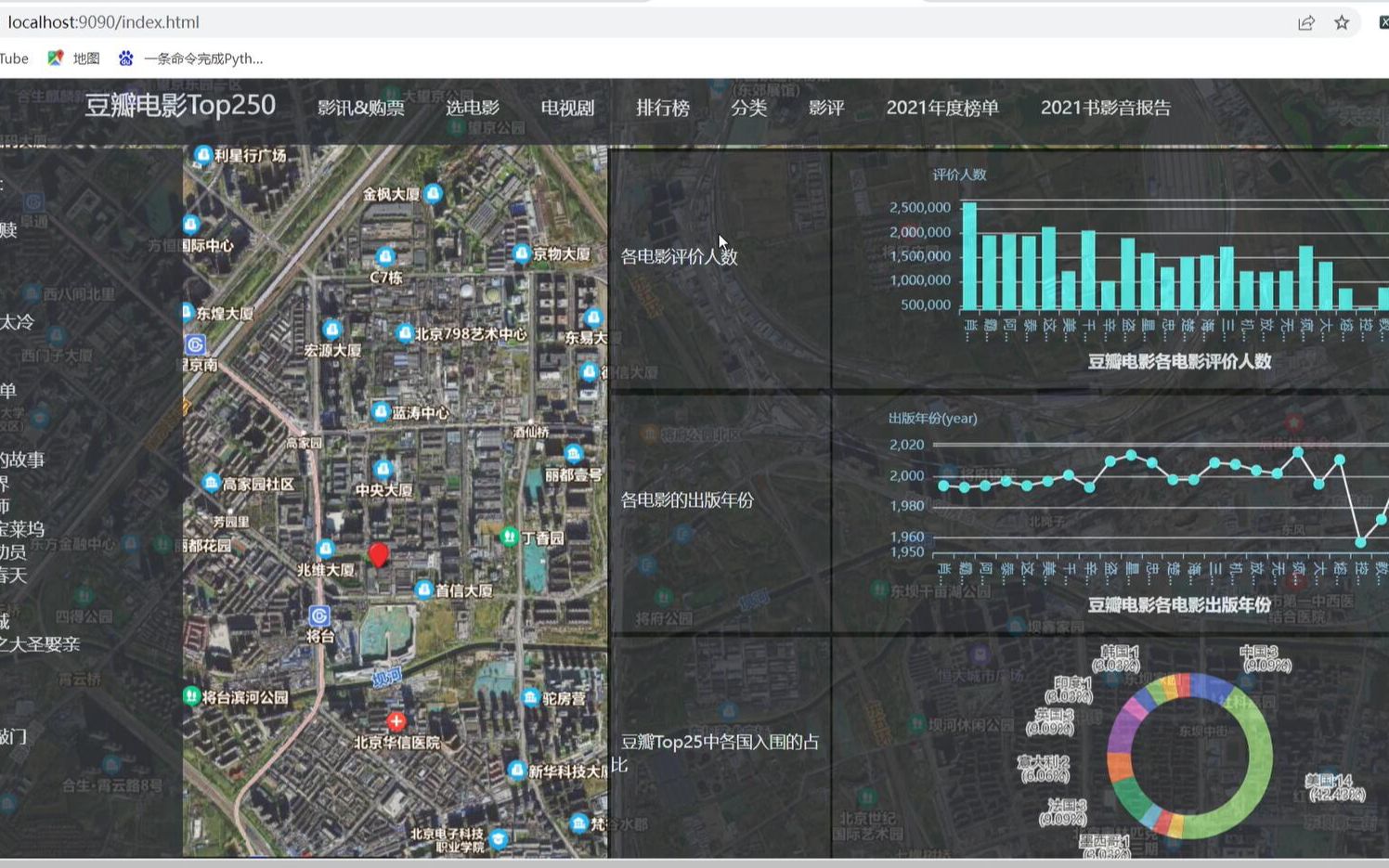Open 影评 nav item

pyautogui.click(x=826, y=108)
